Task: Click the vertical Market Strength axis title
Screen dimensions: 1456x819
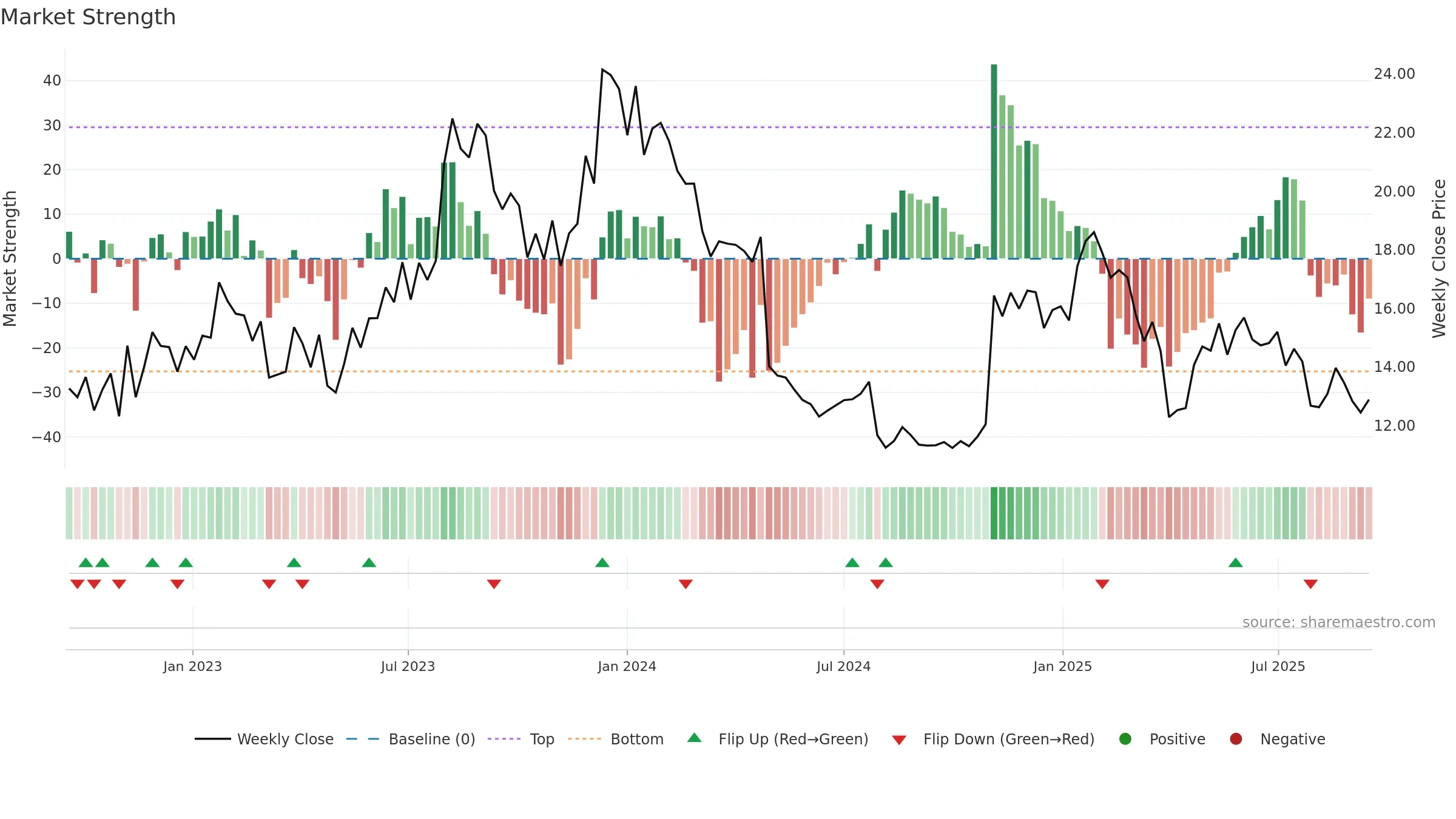Action: pos(10,258)
